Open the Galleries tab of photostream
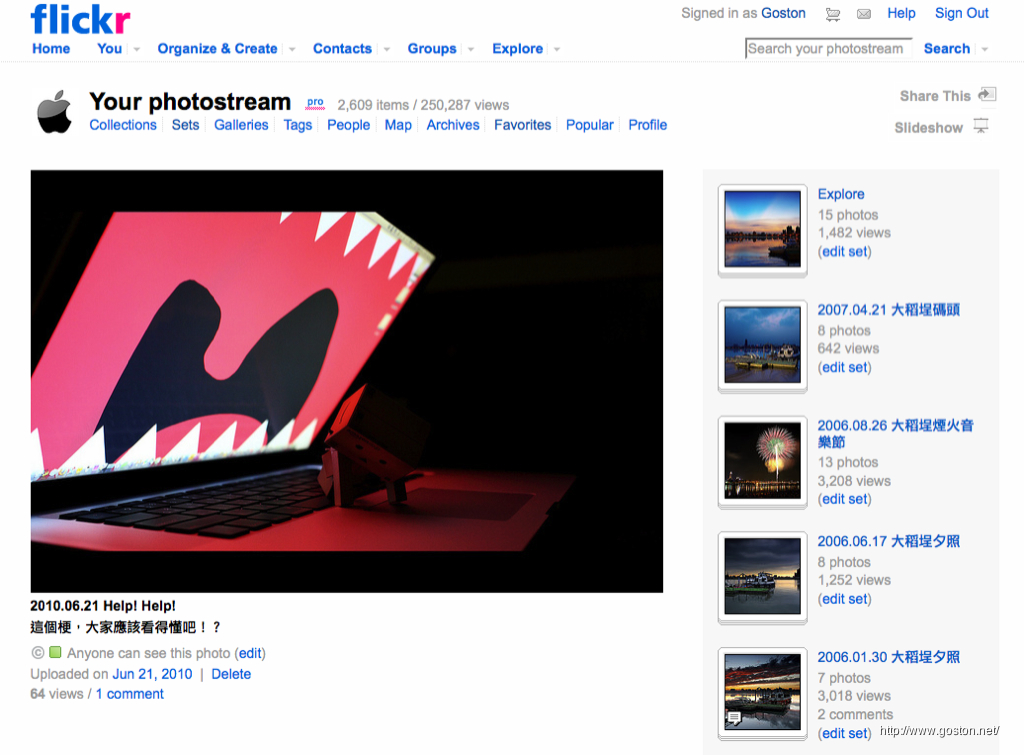The image size is (1024, 755). point(241,125)
